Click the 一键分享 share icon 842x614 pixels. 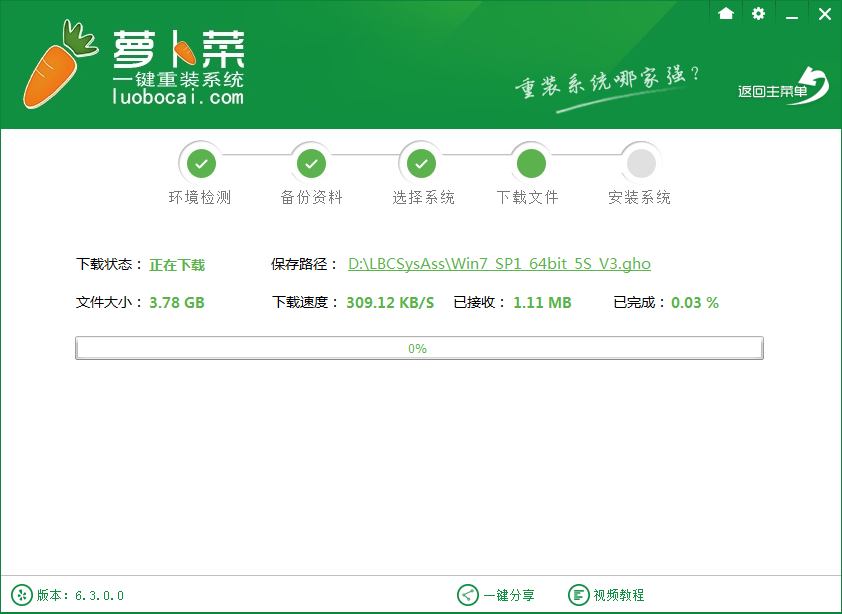pos(470,594)
